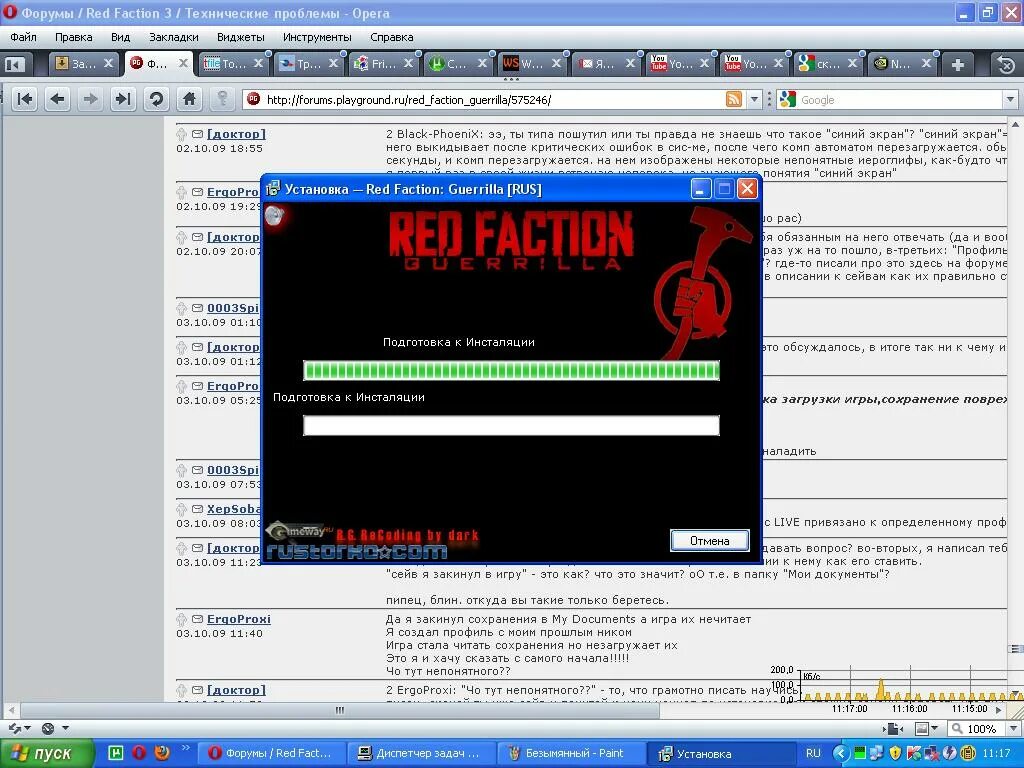Open the bottom [доктор] user link

click(x=236, y=690)
